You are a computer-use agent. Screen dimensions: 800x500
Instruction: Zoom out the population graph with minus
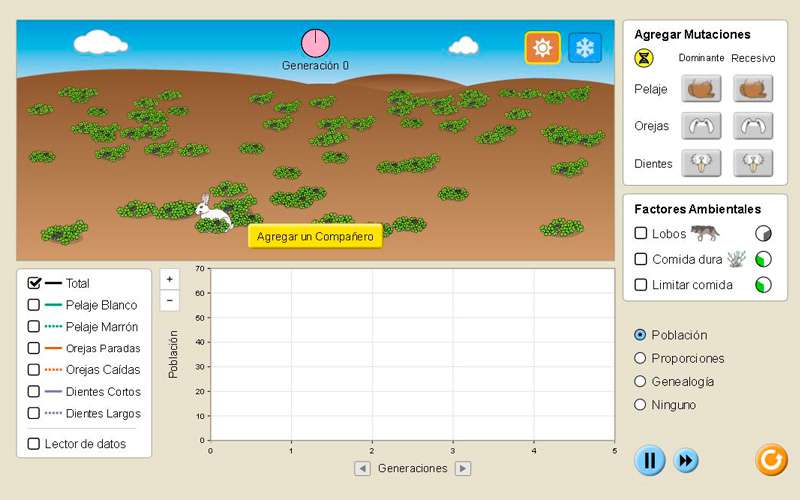(169, 300)
